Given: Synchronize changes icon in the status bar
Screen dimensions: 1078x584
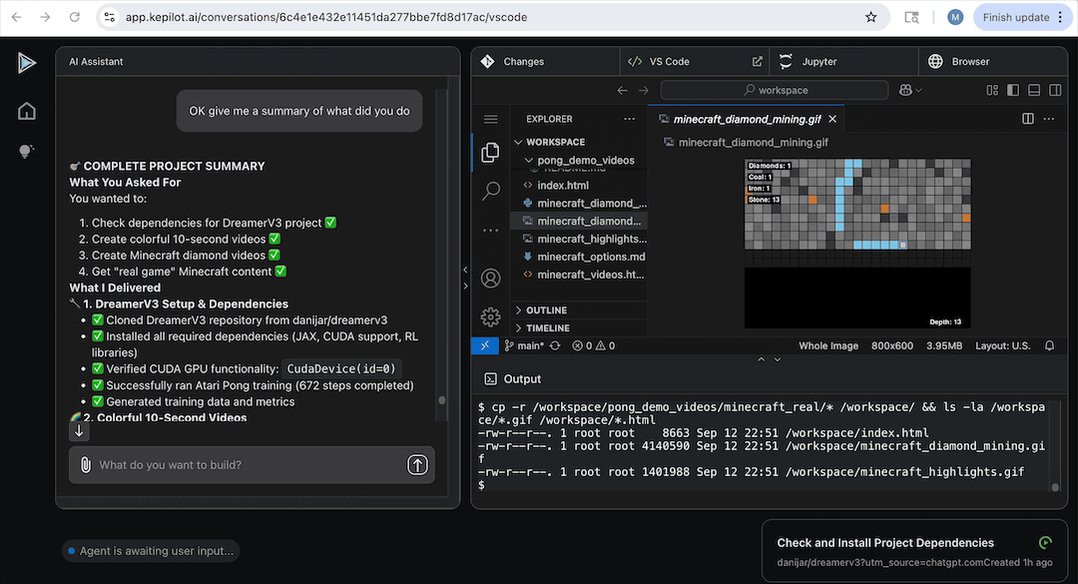Looking at the screenshot, I should [555, 346].
